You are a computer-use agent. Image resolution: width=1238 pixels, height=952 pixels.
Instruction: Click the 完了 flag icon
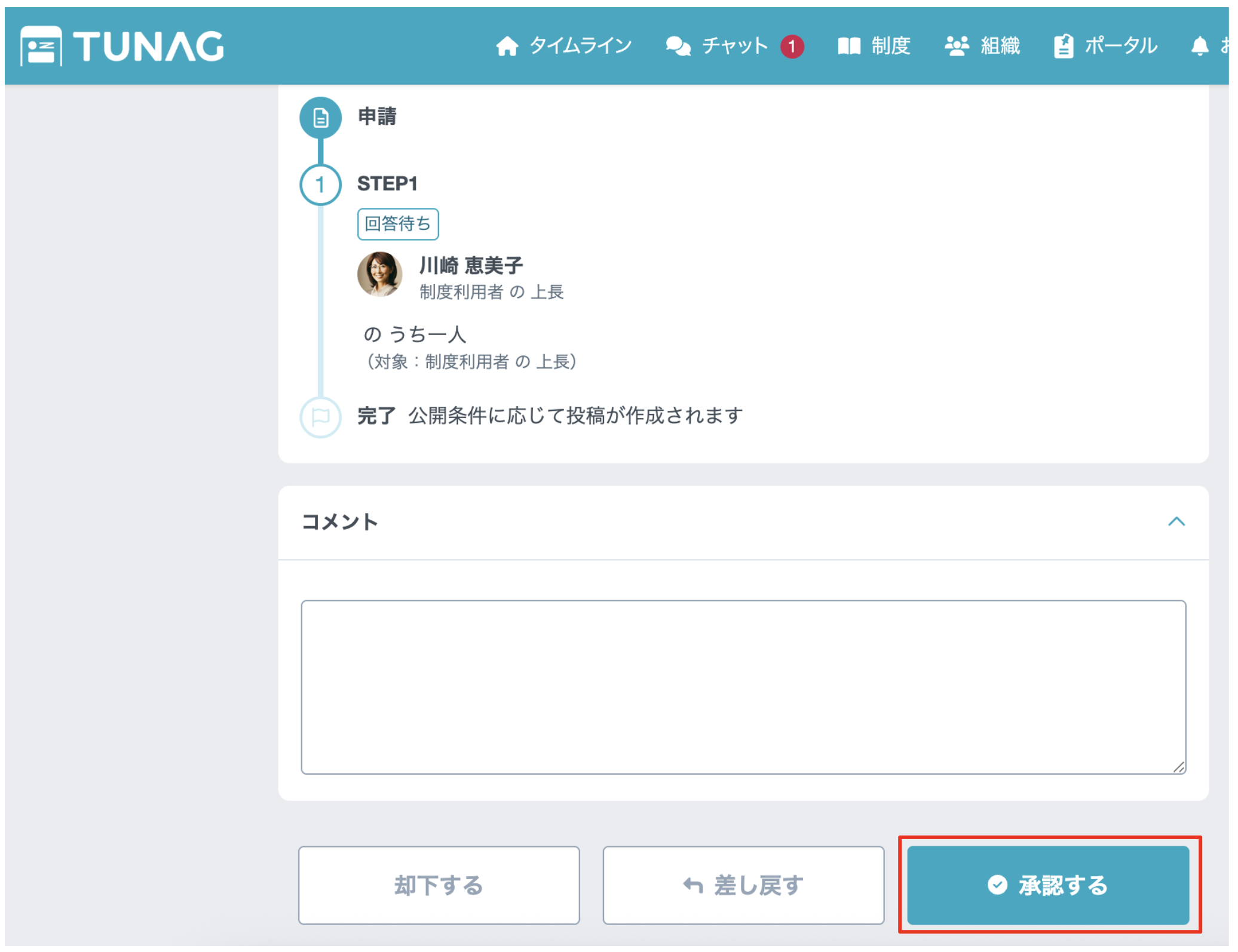[x=321, y=417]
